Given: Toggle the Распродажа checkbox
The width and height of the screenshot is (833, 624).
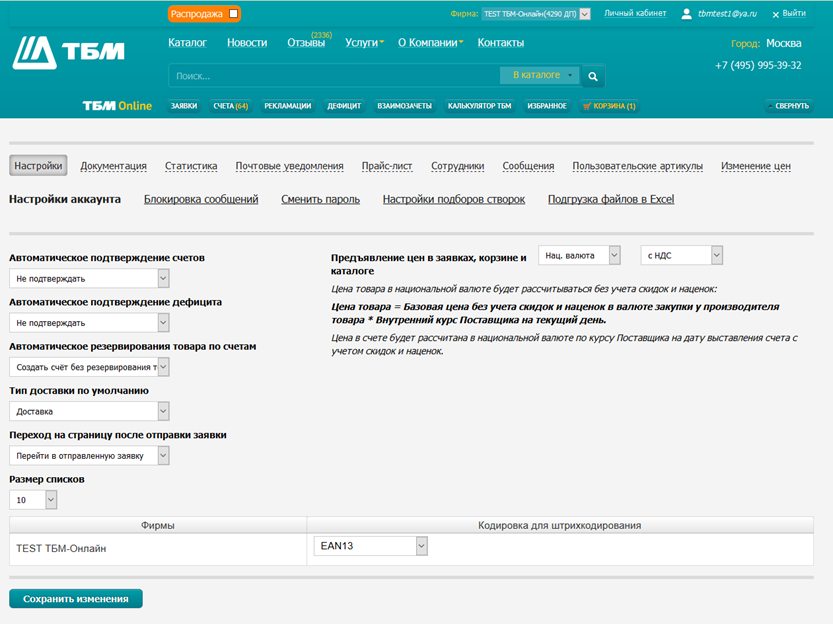Looking at the screenshot, I should point(234,14).
